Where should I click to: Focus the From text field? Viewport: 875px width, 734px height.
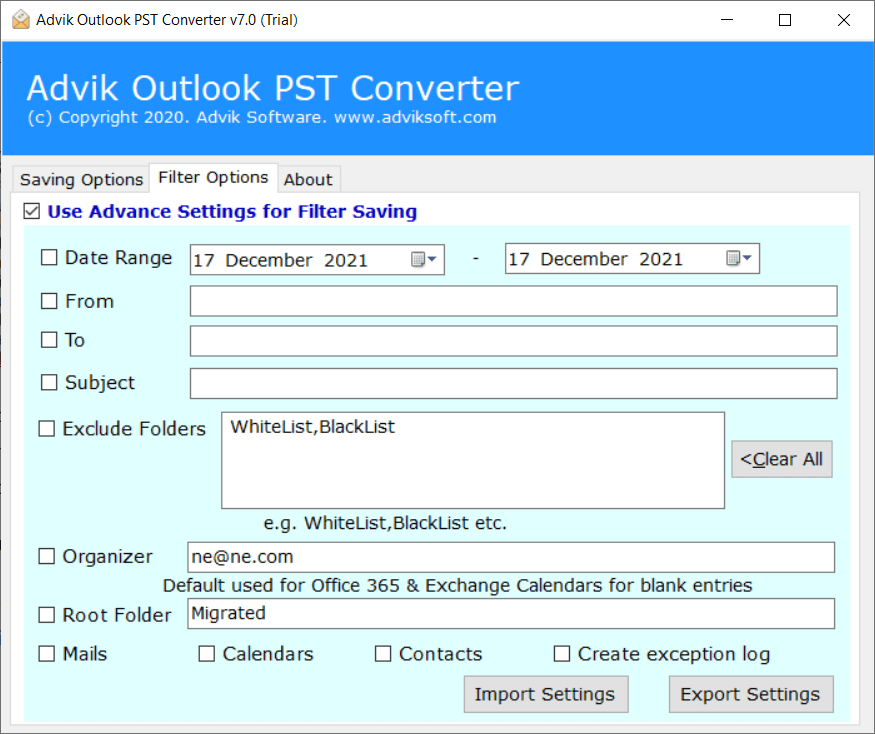tap(513, 301)
